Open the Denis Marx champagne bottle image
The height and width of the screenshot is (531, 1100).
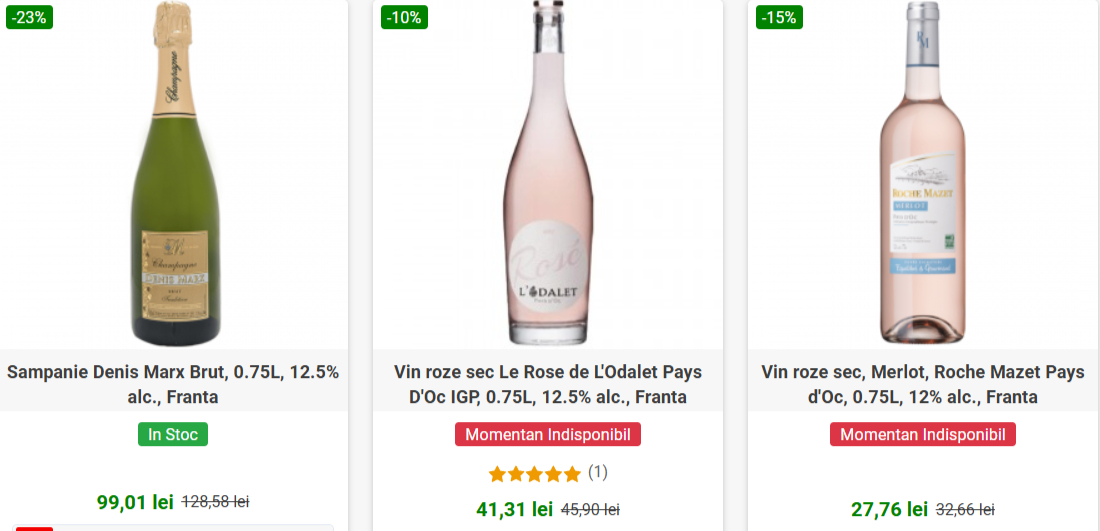(x=174, y=175)
